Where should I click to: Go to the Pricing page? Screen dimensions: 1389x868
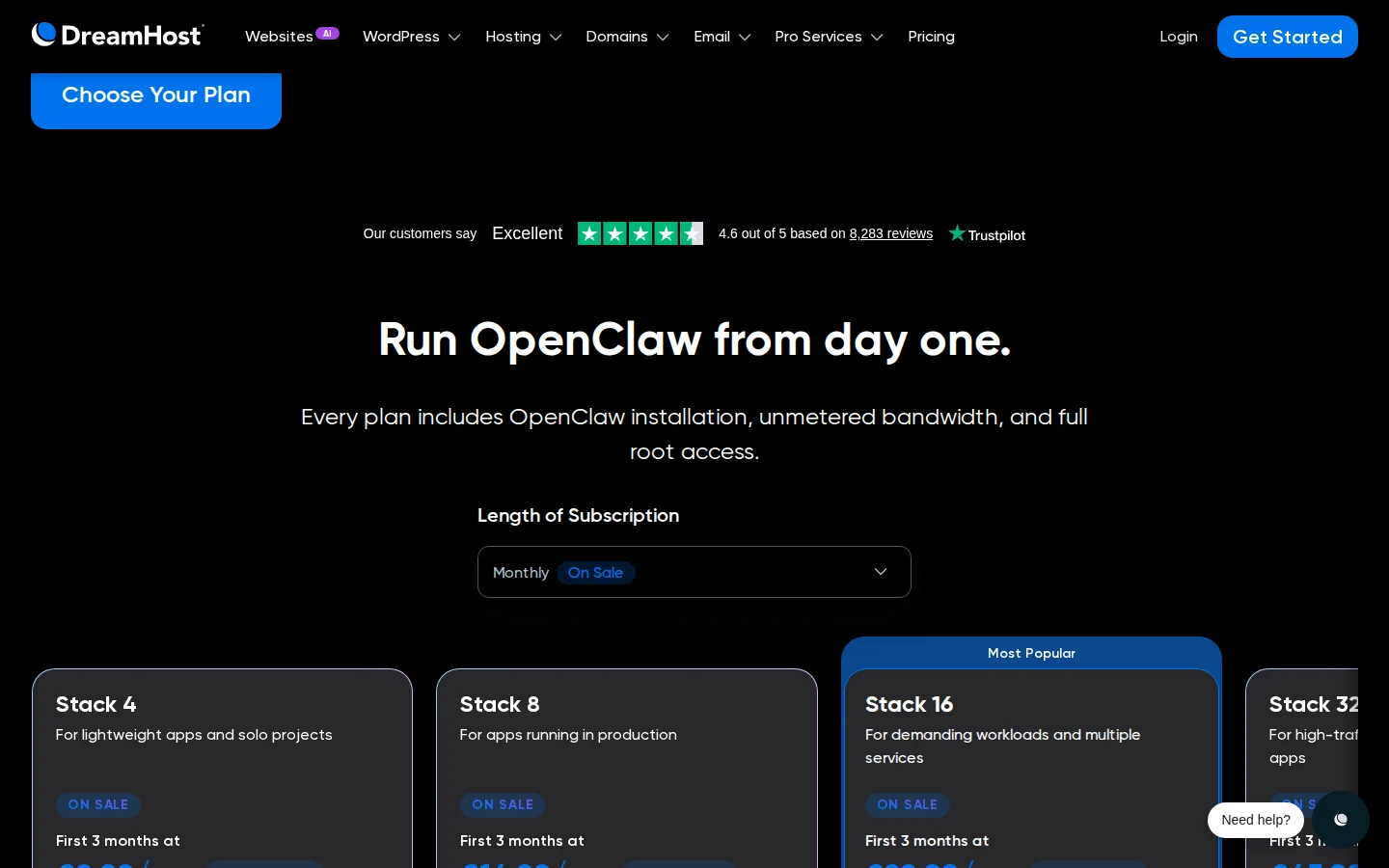[931, 37]
